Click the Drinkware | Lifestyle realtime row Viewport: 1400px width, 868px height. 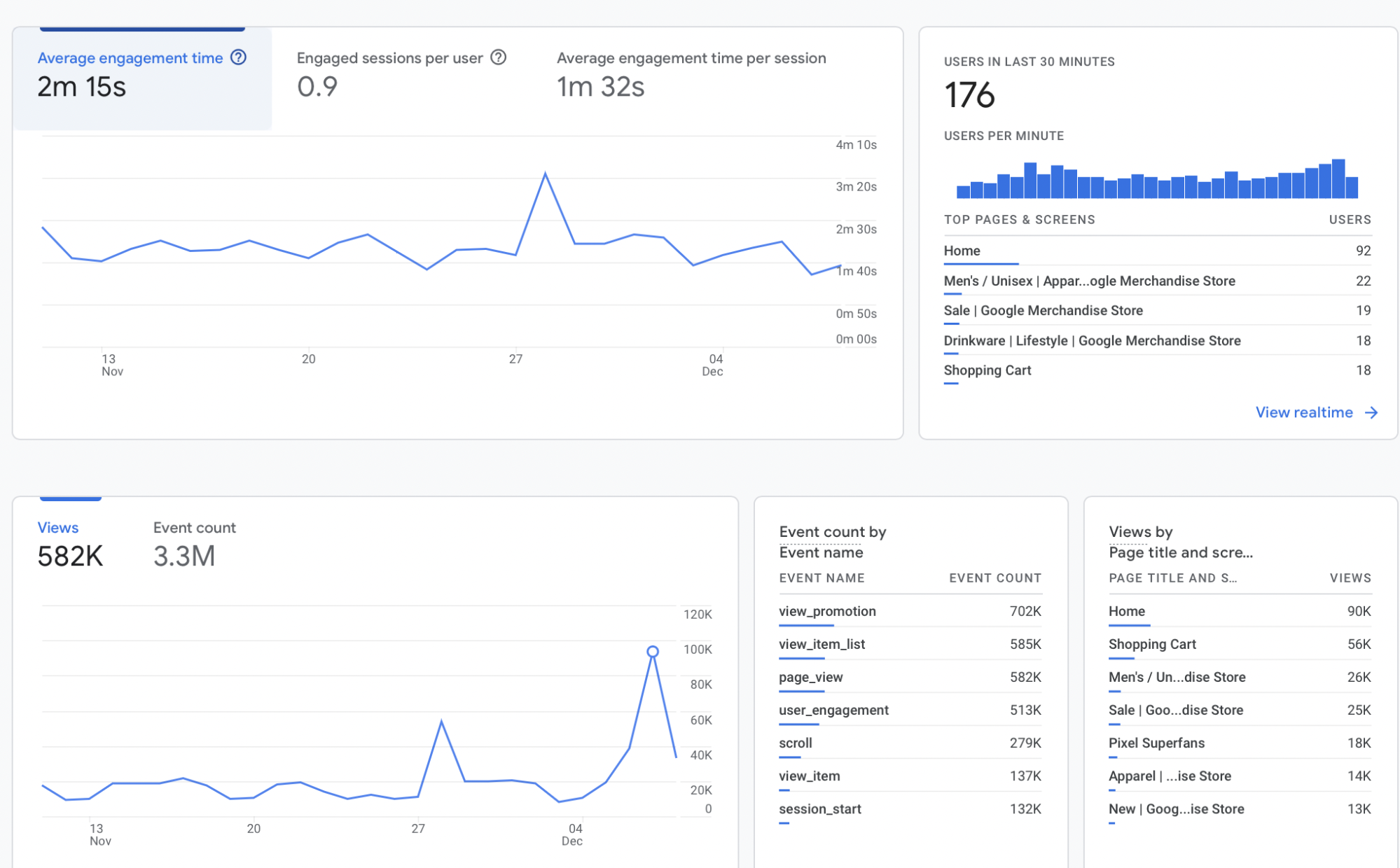point(1157,340)
